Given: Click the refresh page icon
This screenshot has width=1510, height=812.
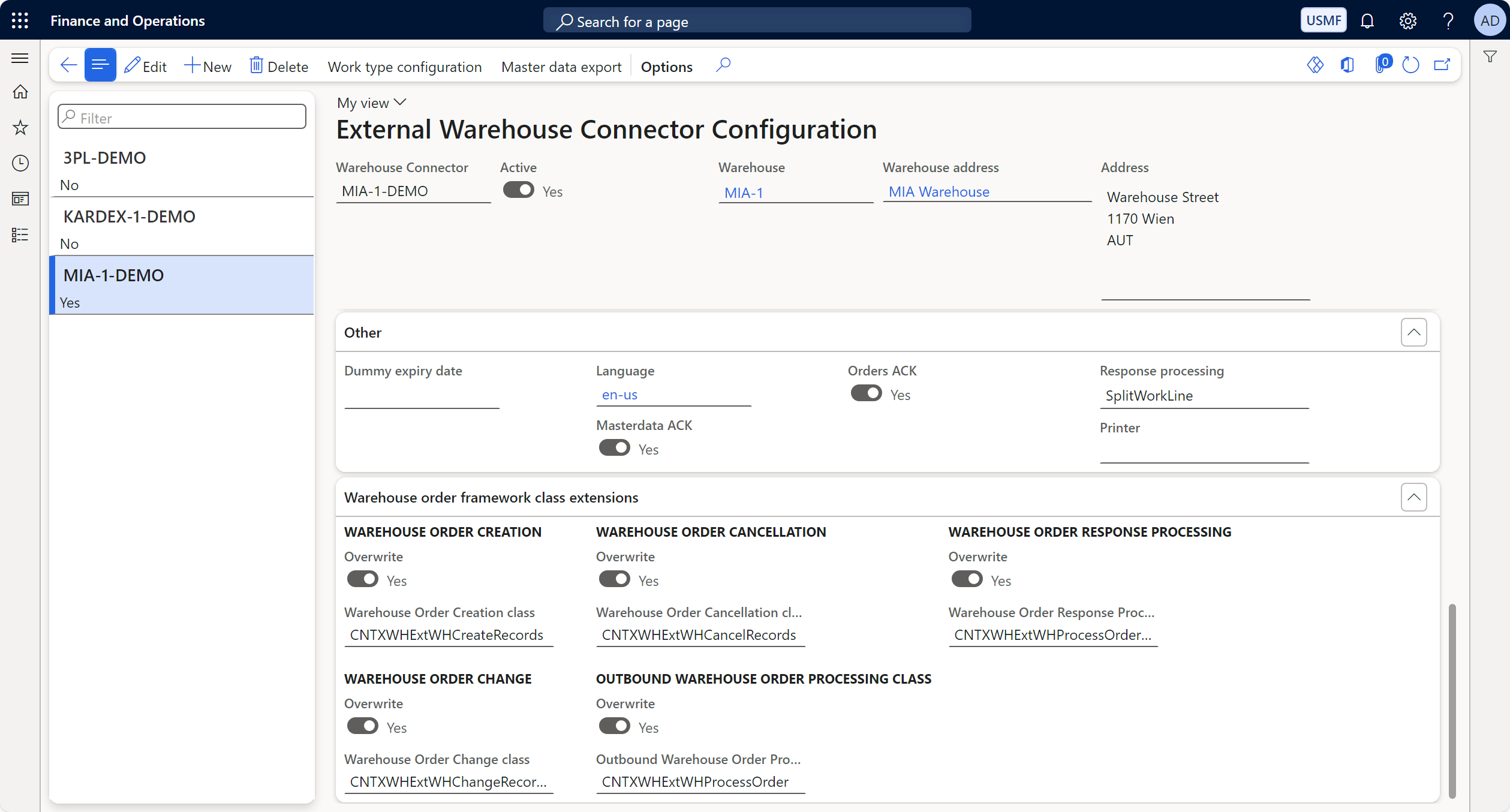Looking at the screenshot, I should (1410, 65).
